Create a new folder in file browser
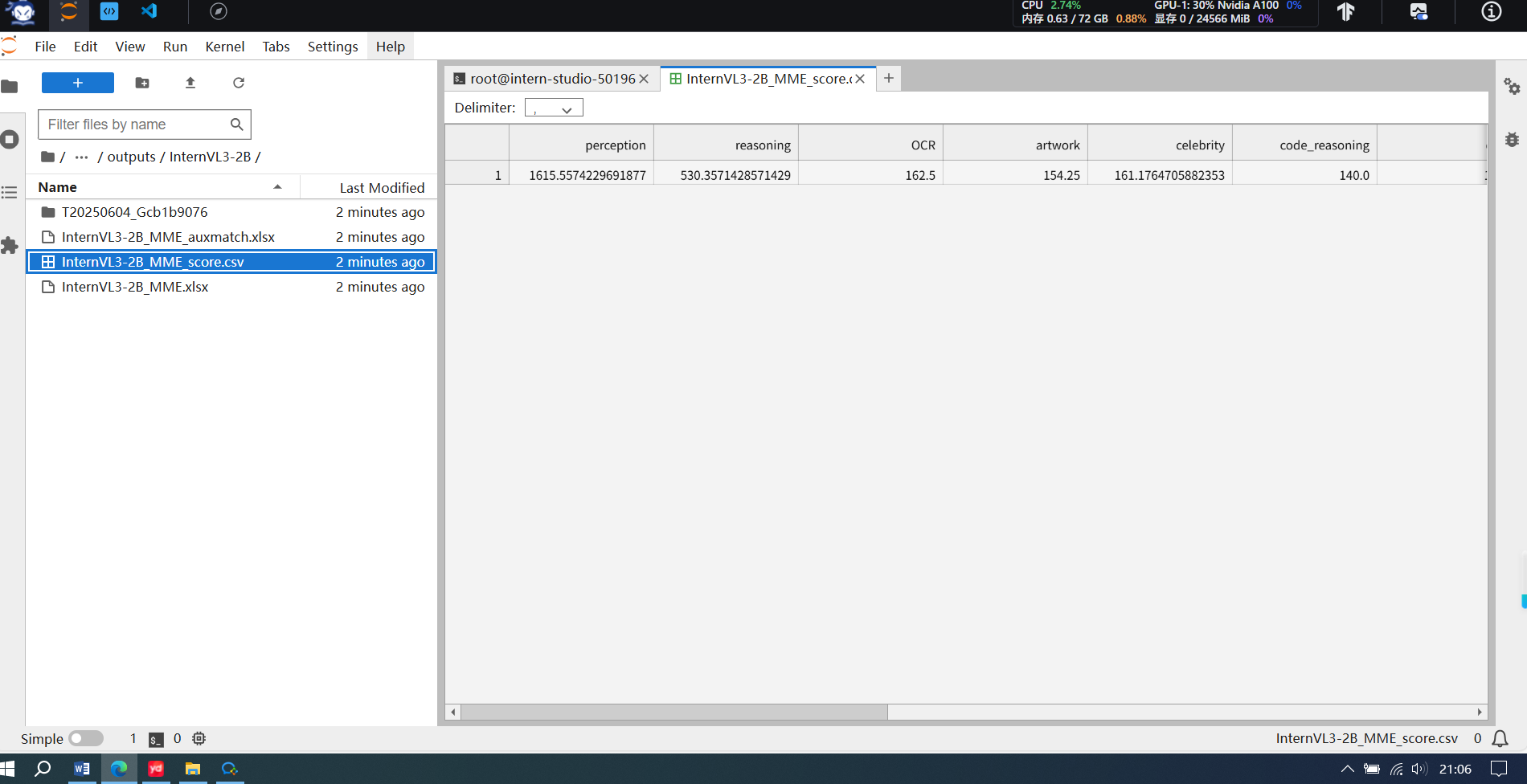 click(x=142, y=83)
